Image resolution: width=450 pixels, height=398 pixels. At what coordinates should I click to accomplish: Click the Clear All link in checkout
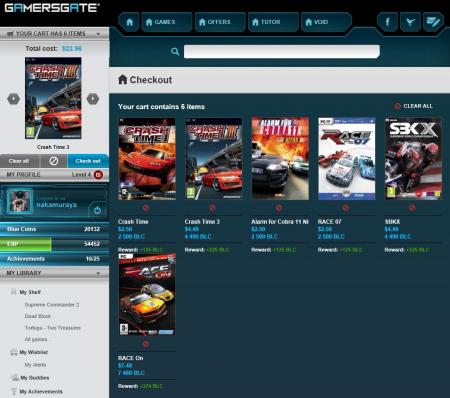tap(413, 106)
